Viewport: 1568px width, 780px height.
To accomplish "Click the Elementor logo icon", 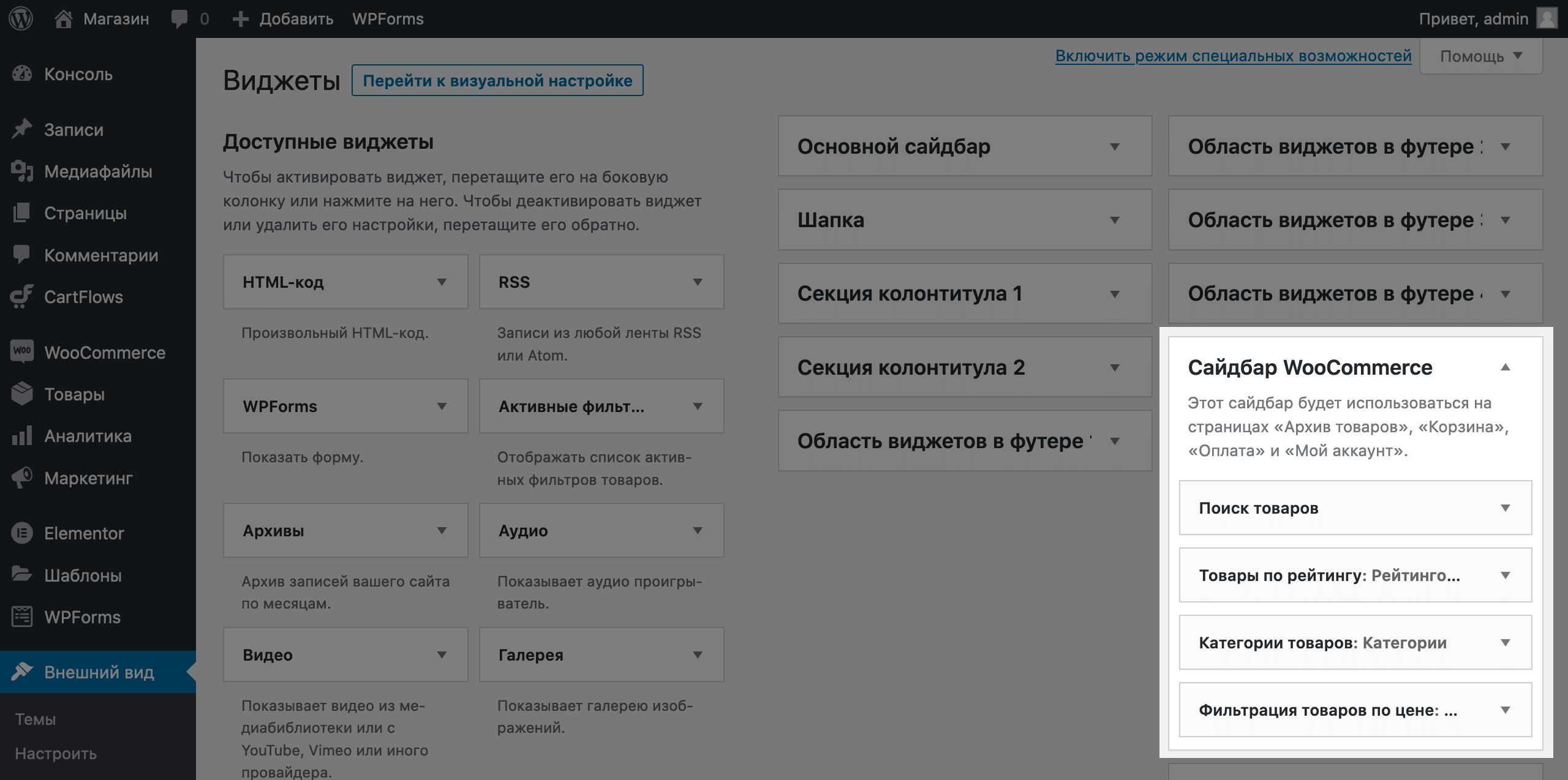I will click(x=22, y=533).
